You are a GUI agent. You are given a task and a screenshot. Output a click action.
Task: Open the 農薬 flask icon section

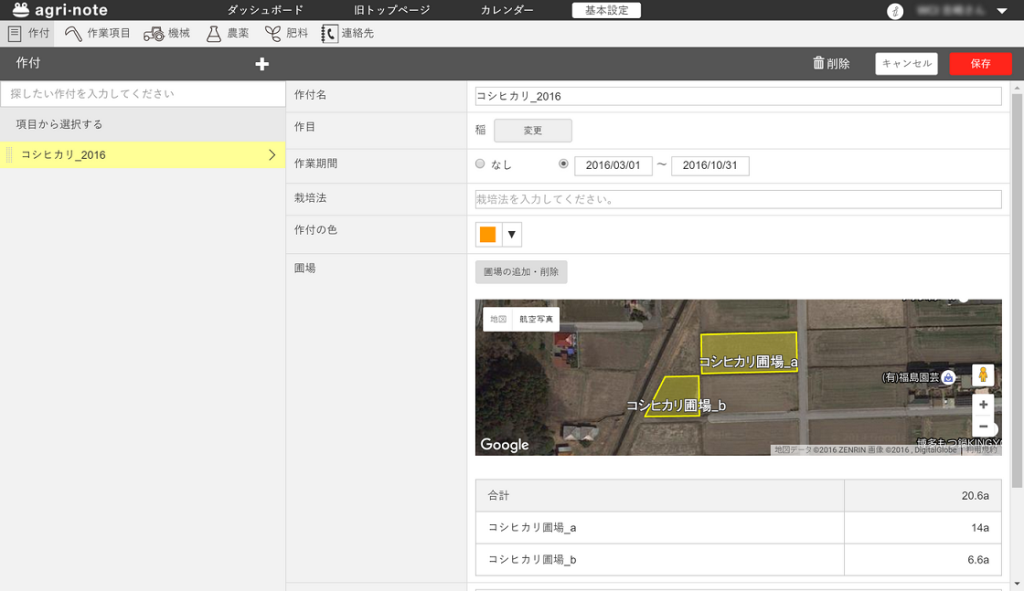click(213, 34)
